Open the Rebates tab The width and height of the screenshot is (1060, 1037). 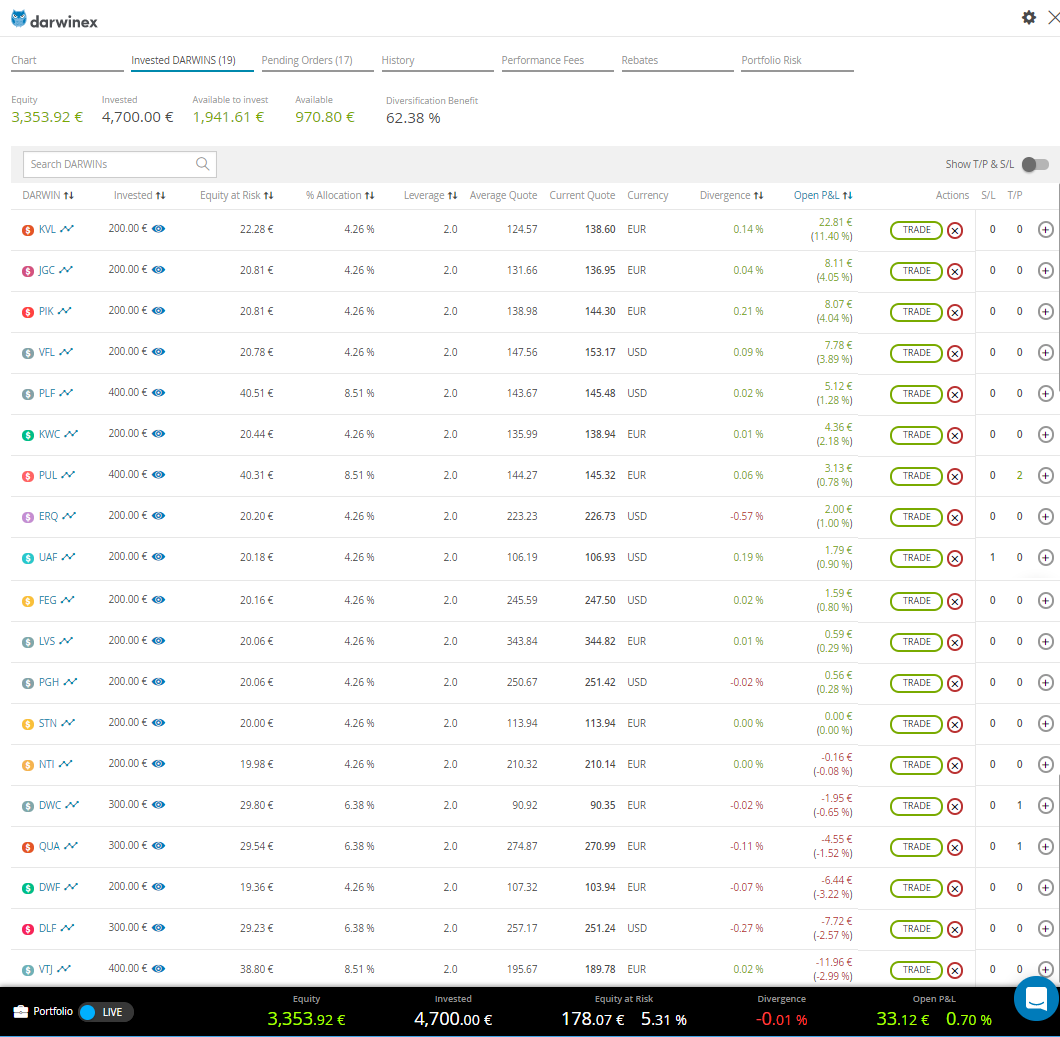click(x=677, y=60)
